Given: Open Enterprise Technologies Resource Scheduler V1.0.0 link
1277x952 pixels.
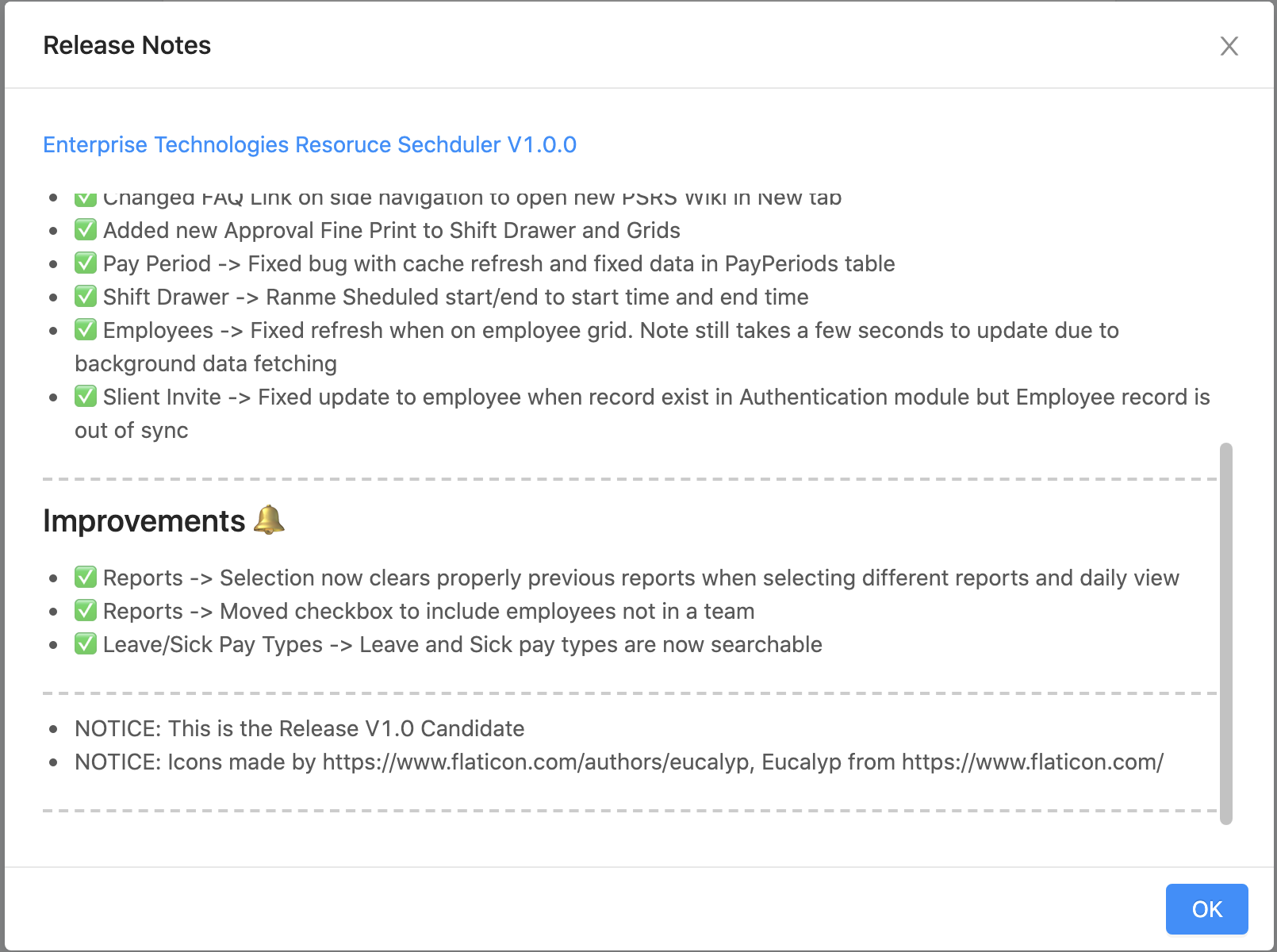Looking at the screenshot, I should (309, 144).
